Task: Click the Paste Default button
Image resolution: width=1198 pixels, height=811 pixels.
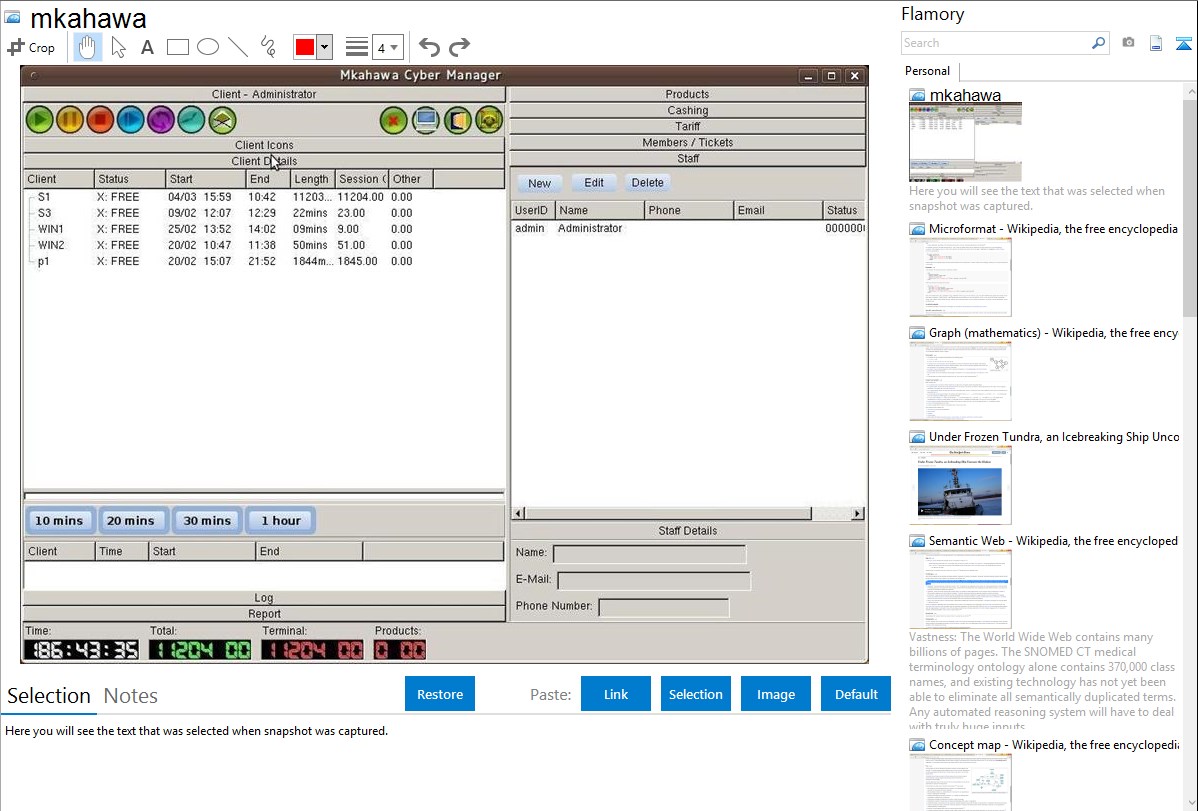Action: (x=856, y=694)
